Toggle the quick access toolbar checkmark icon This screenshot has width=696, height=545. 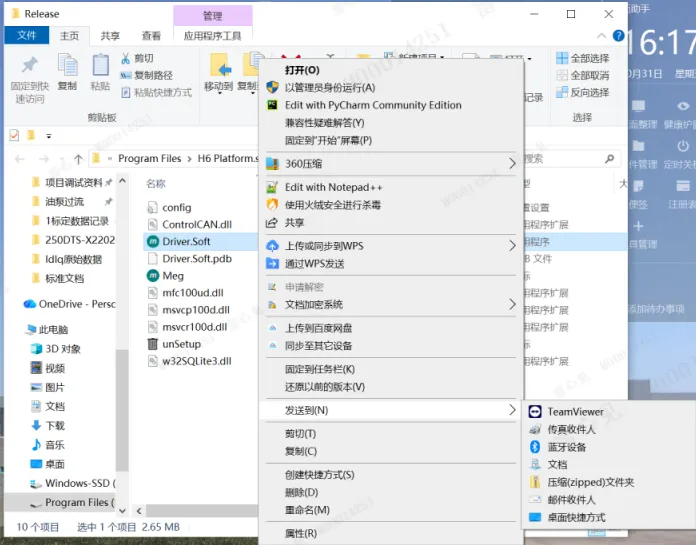click(x=14, y=135)
